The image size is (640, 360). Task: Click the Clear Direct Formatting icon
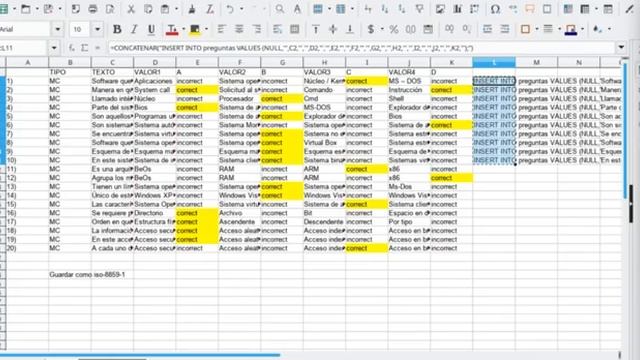(x=209, y=9)
